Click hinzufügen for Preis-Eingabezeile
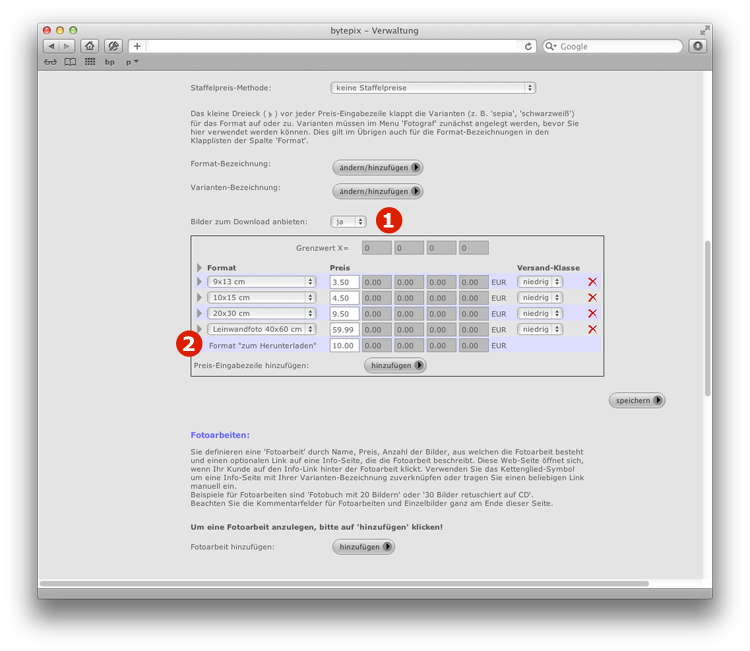Image resolution: width=750 pixels, height=651 pixels. coord(395,365)
